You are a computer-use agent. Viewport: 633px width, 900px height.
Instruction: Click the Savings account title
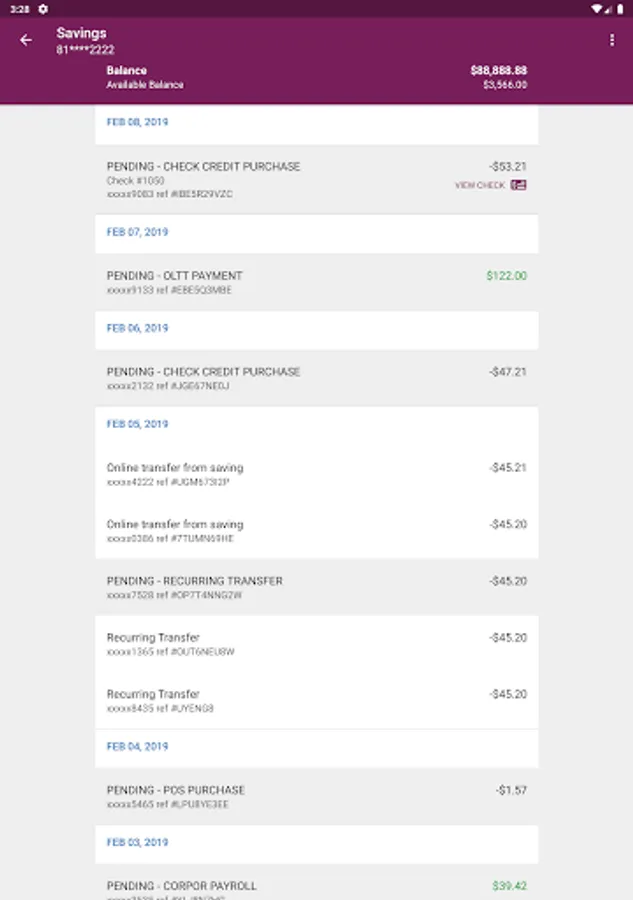pos(81,33)
